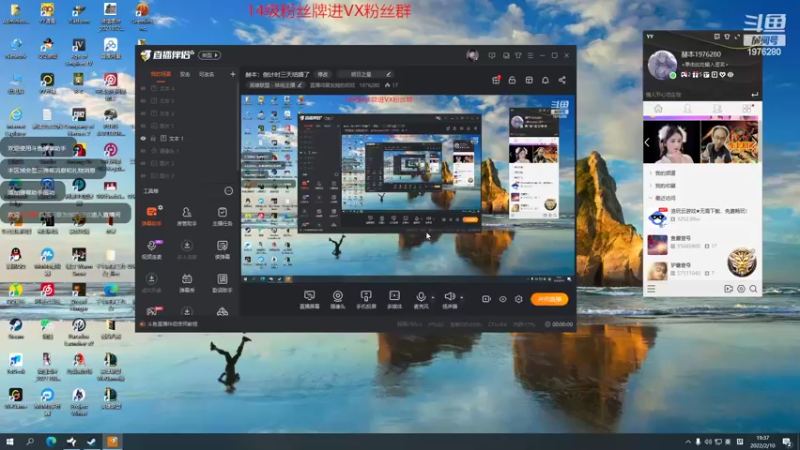Click the orange start-streaming button
Screen dimensions: 800x450
click(x=549, y=299)
